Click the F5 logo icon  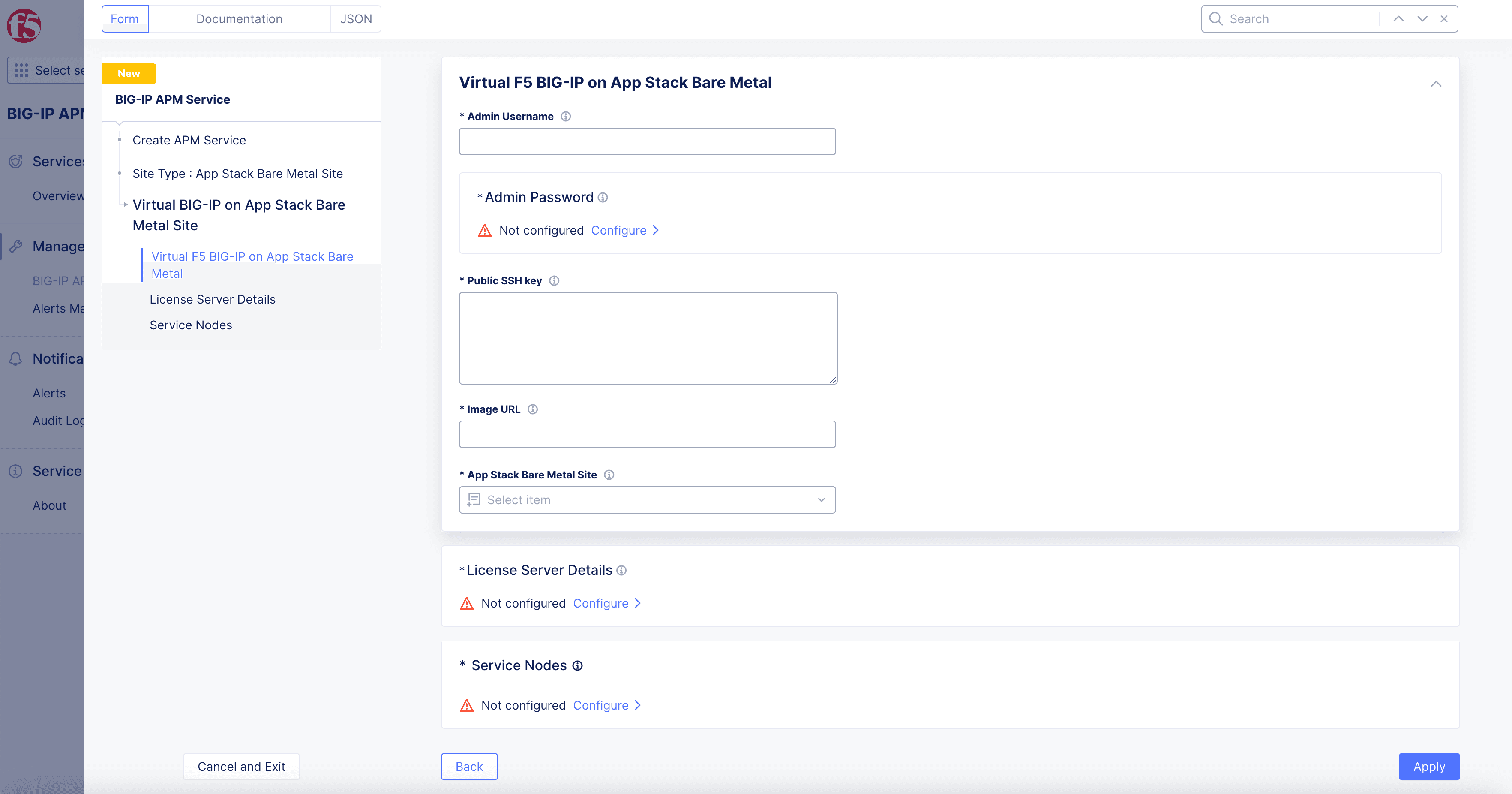(24, 26)
